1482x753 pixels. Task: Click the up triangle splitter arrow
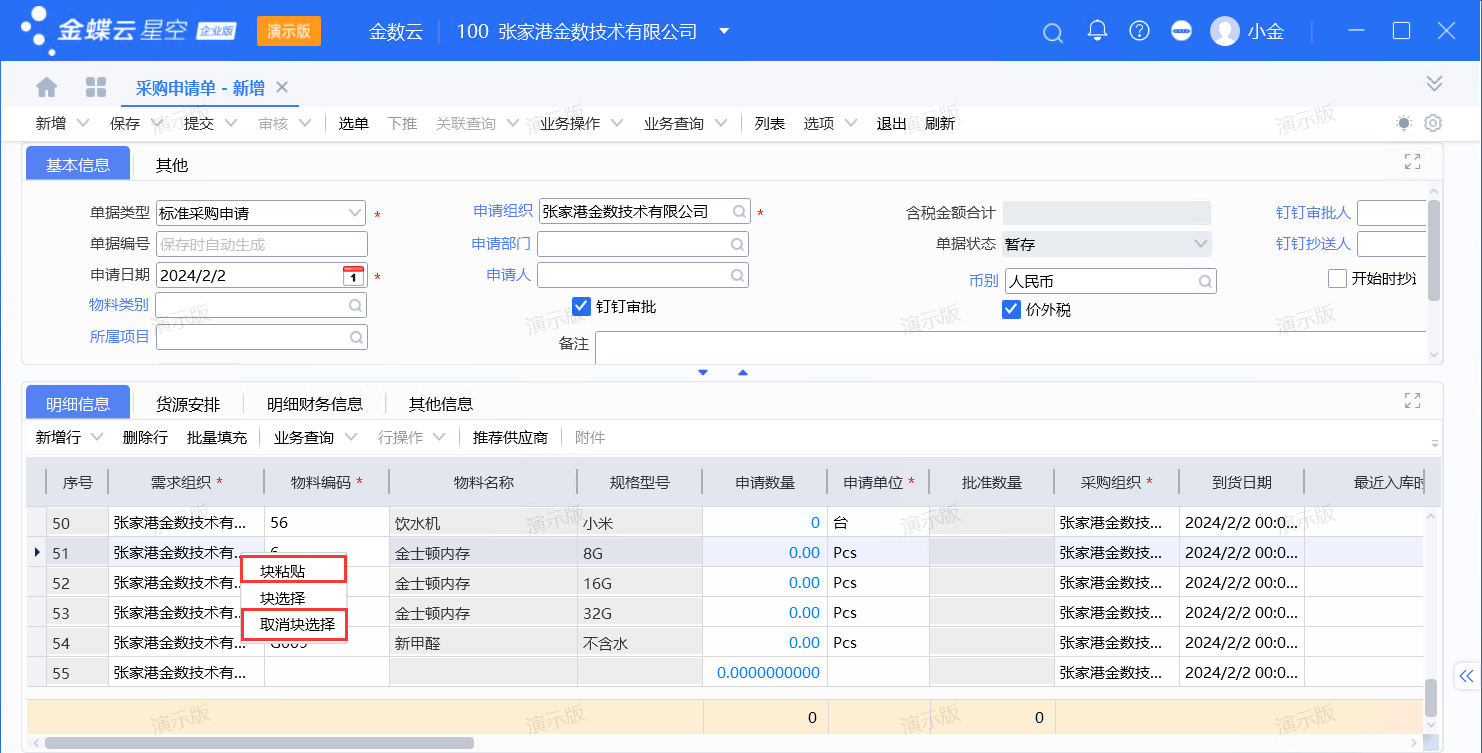click(x=743, y=372)
